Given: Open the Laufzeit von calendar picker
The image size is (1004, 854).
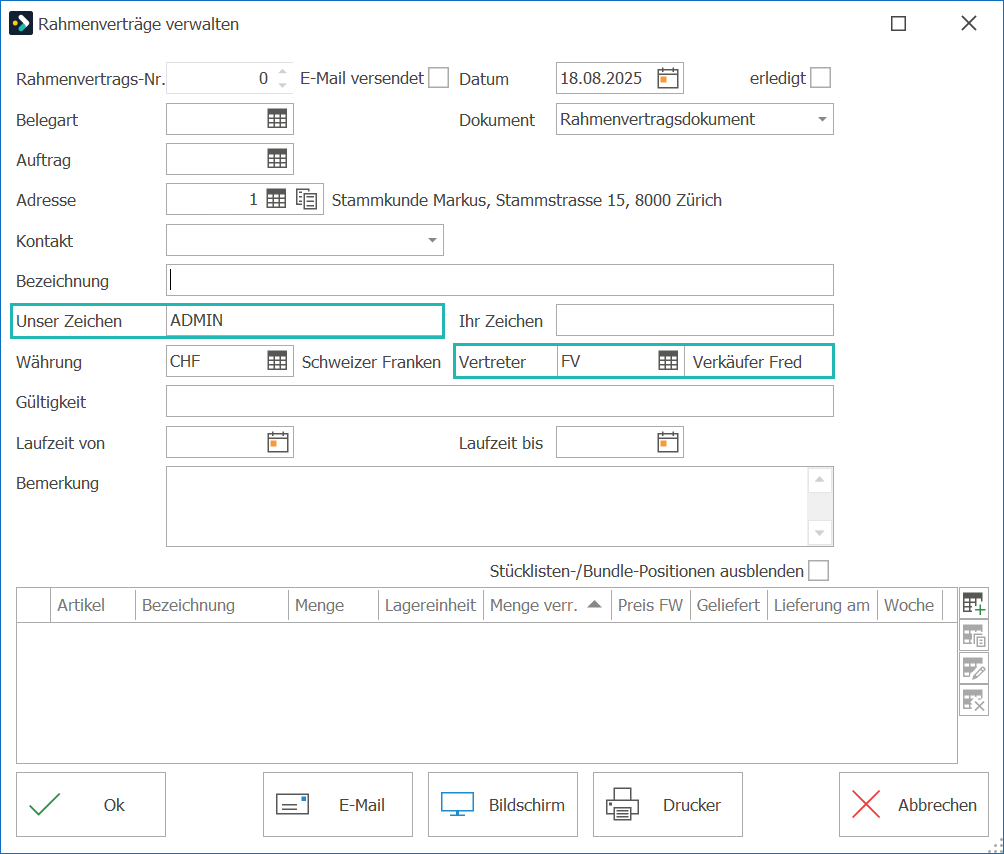Looking at the screenshot, I should pyautogui.click(x=278, y=442).
